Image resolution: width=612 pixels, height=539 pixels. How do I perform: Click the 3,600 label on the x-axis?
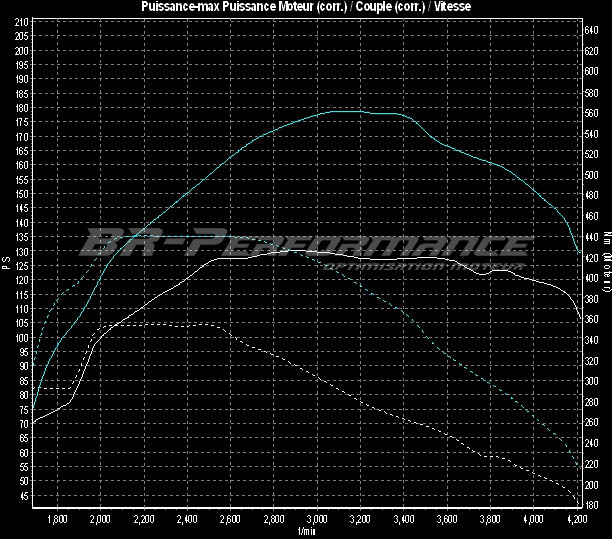click(x=446, y=519)
